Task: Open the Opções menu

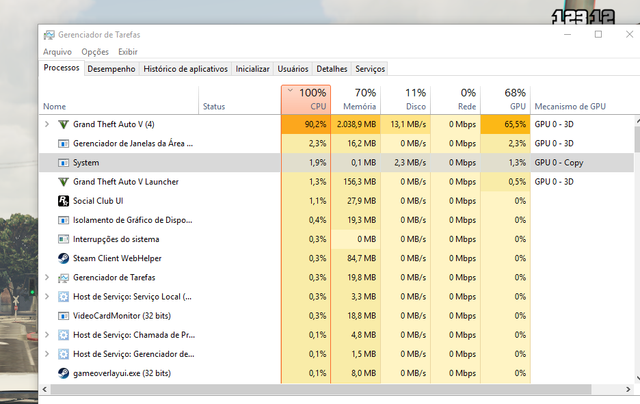Action: [95, 52]
